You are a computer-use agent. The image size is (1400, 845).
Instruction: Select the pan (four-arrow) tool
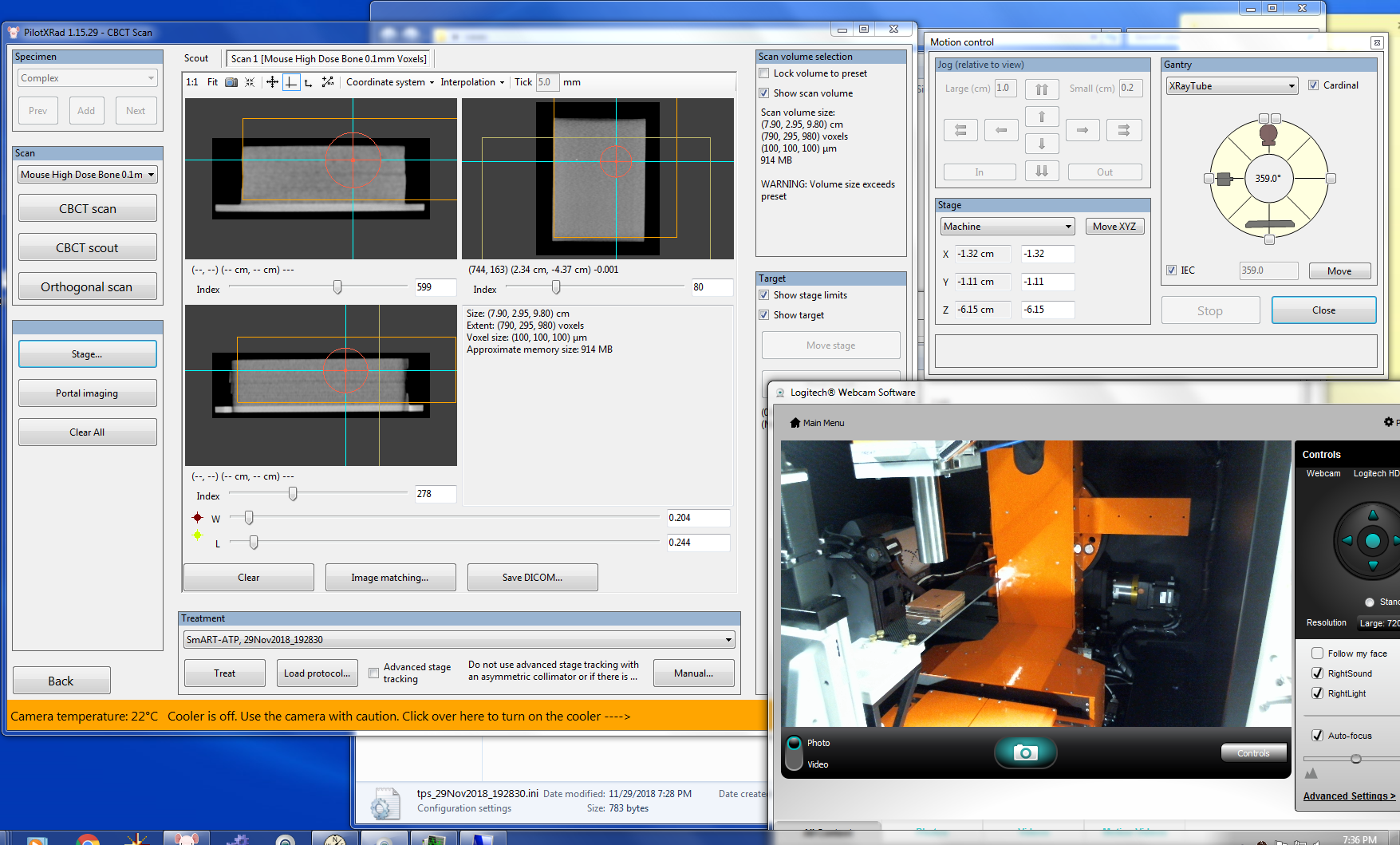272,82
